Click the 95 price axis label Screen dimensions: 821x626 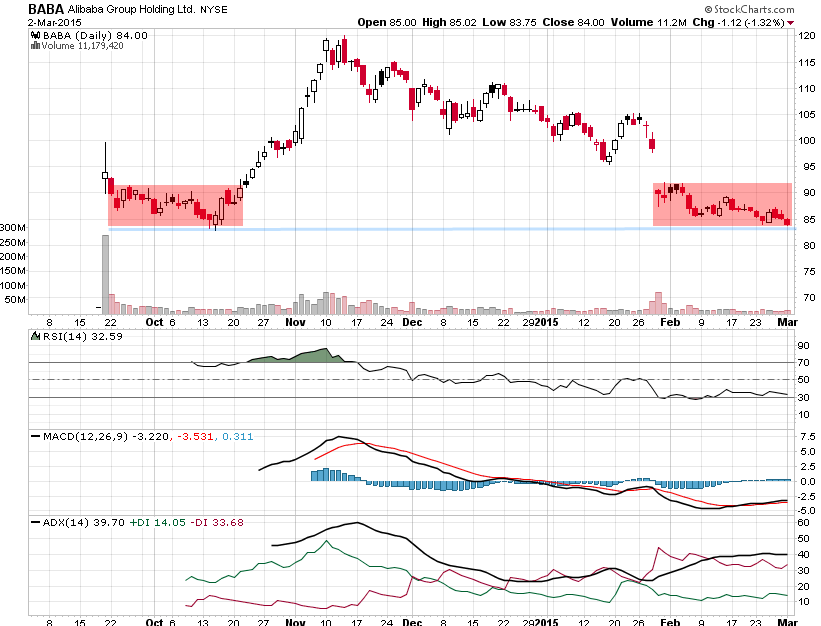point(809,166)
